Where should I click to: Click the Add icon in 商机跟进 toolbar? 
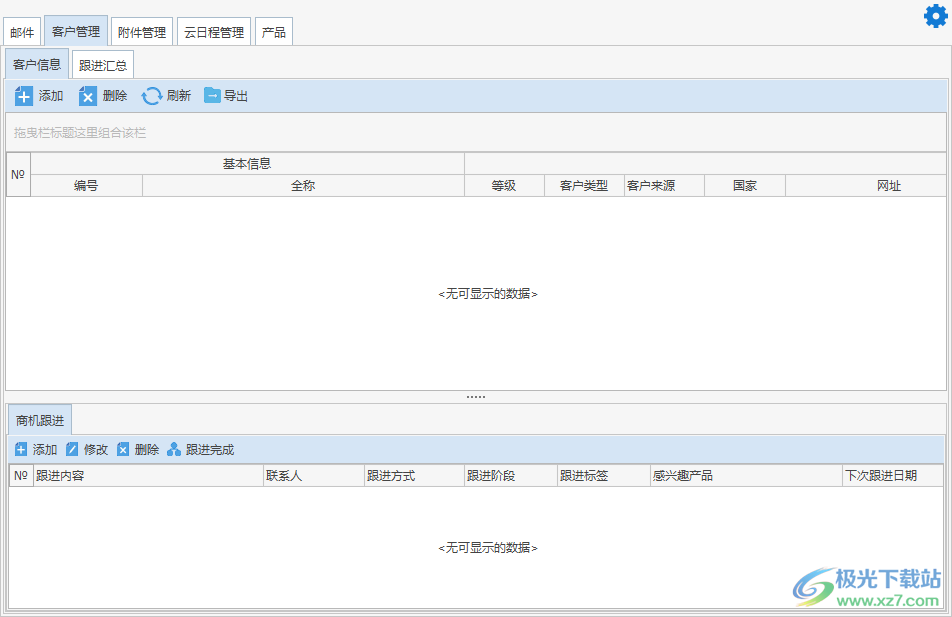point(22,449)
